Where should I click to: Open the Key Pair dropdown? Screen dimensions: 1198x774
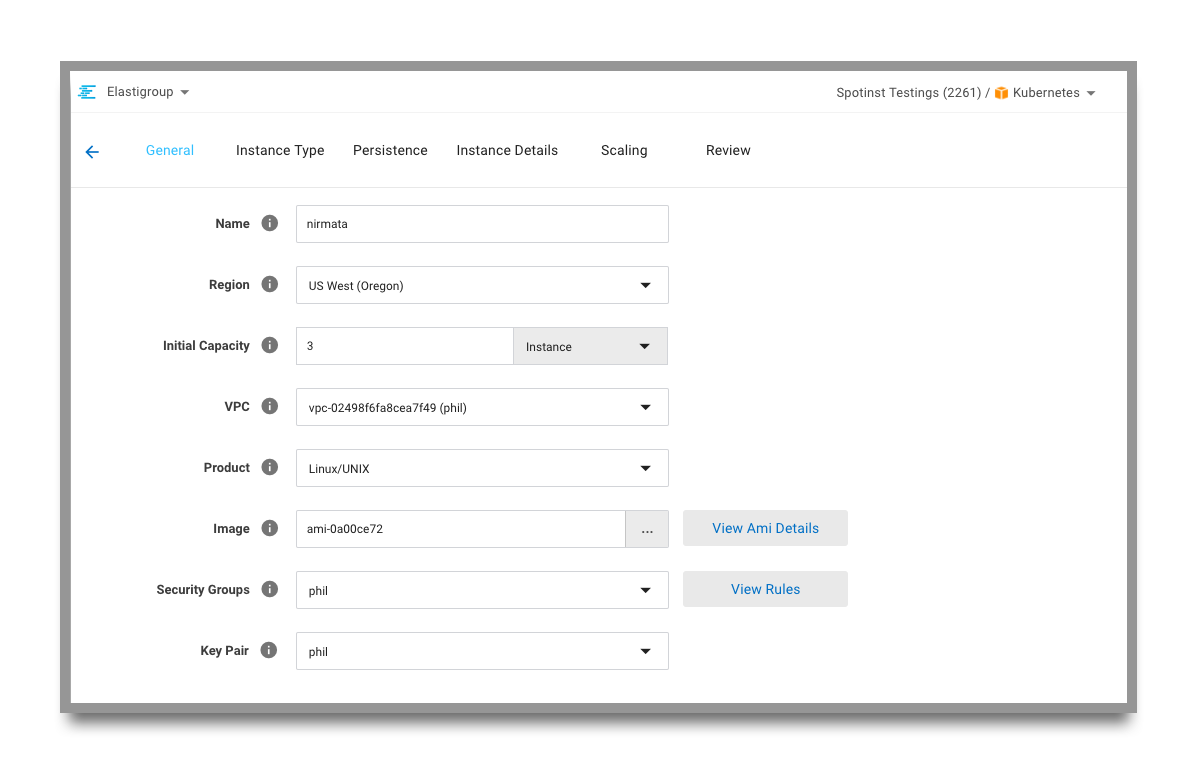(x=482, y=651)
